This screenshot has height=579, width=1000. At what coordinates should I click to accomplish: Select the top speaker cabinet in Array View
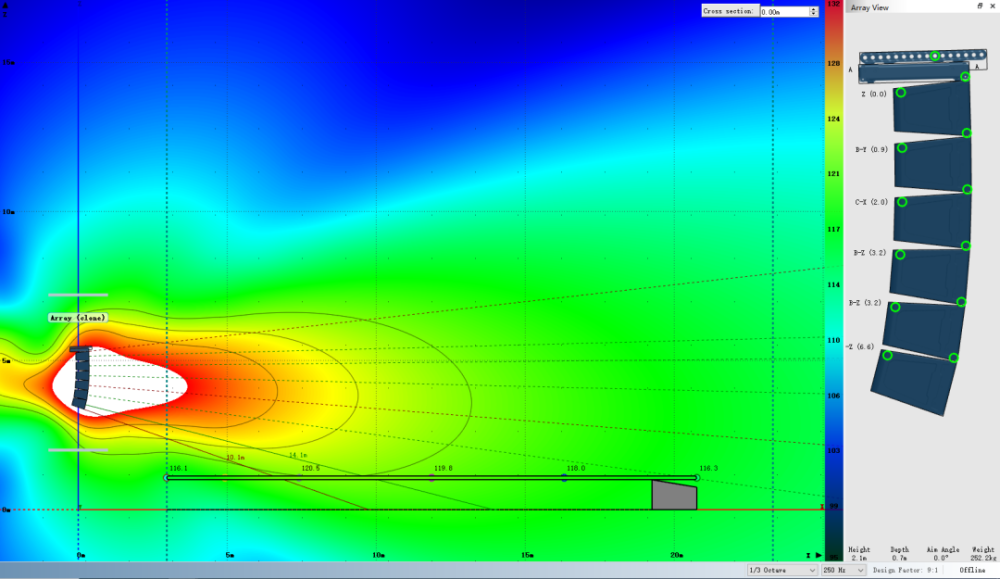932,108
